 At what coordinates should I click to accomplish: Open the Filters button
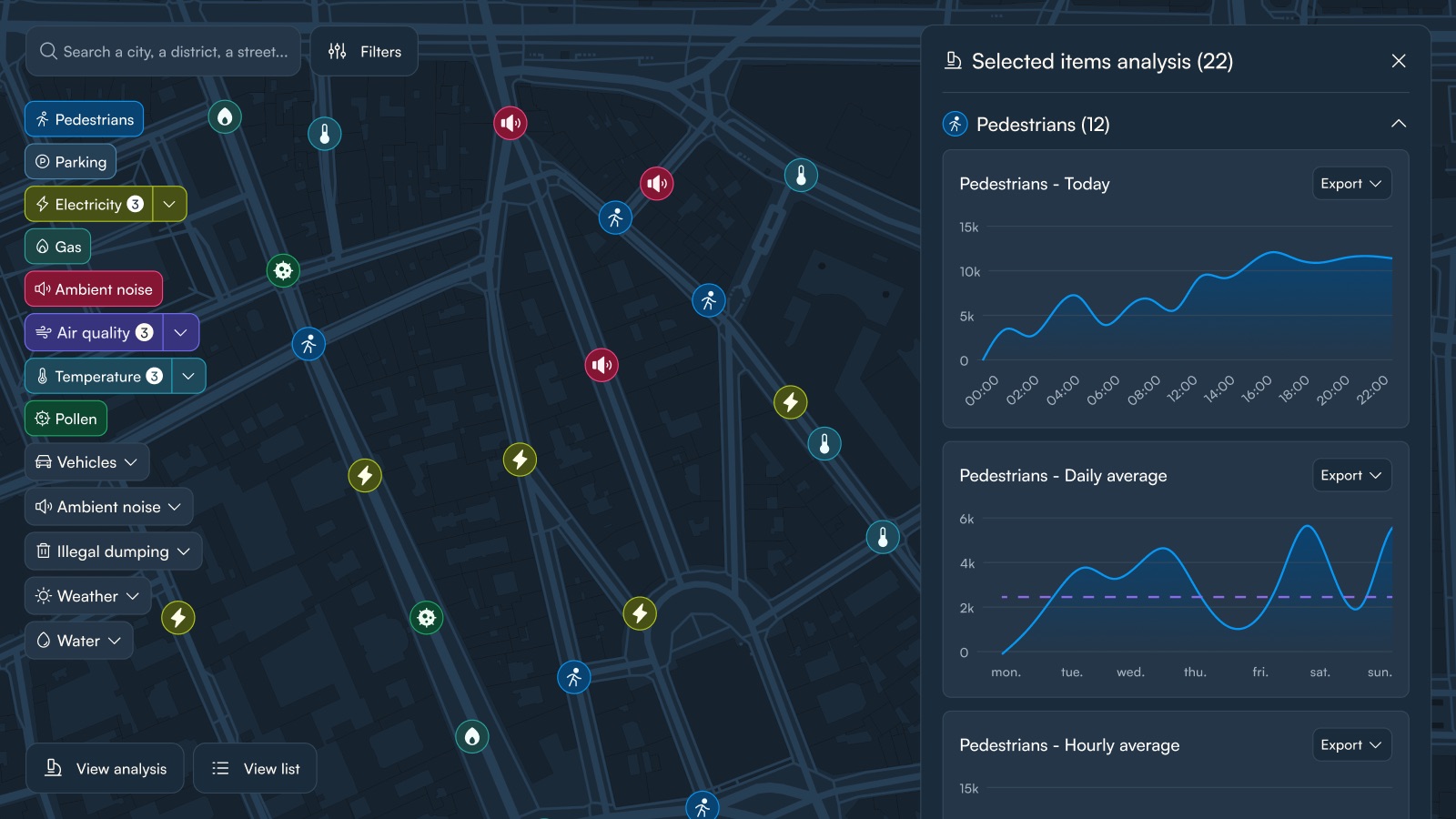(364, 52)
